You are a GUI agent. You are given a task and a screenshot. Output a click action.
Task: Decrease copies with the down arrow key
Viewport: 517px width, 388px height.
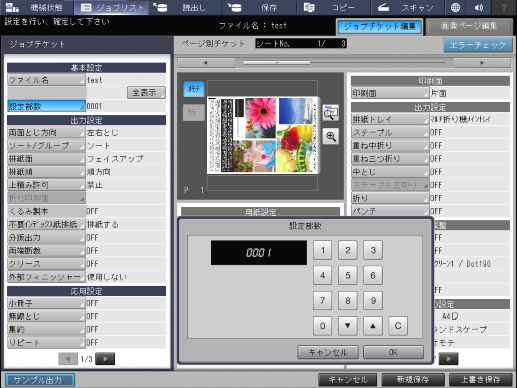348,326
